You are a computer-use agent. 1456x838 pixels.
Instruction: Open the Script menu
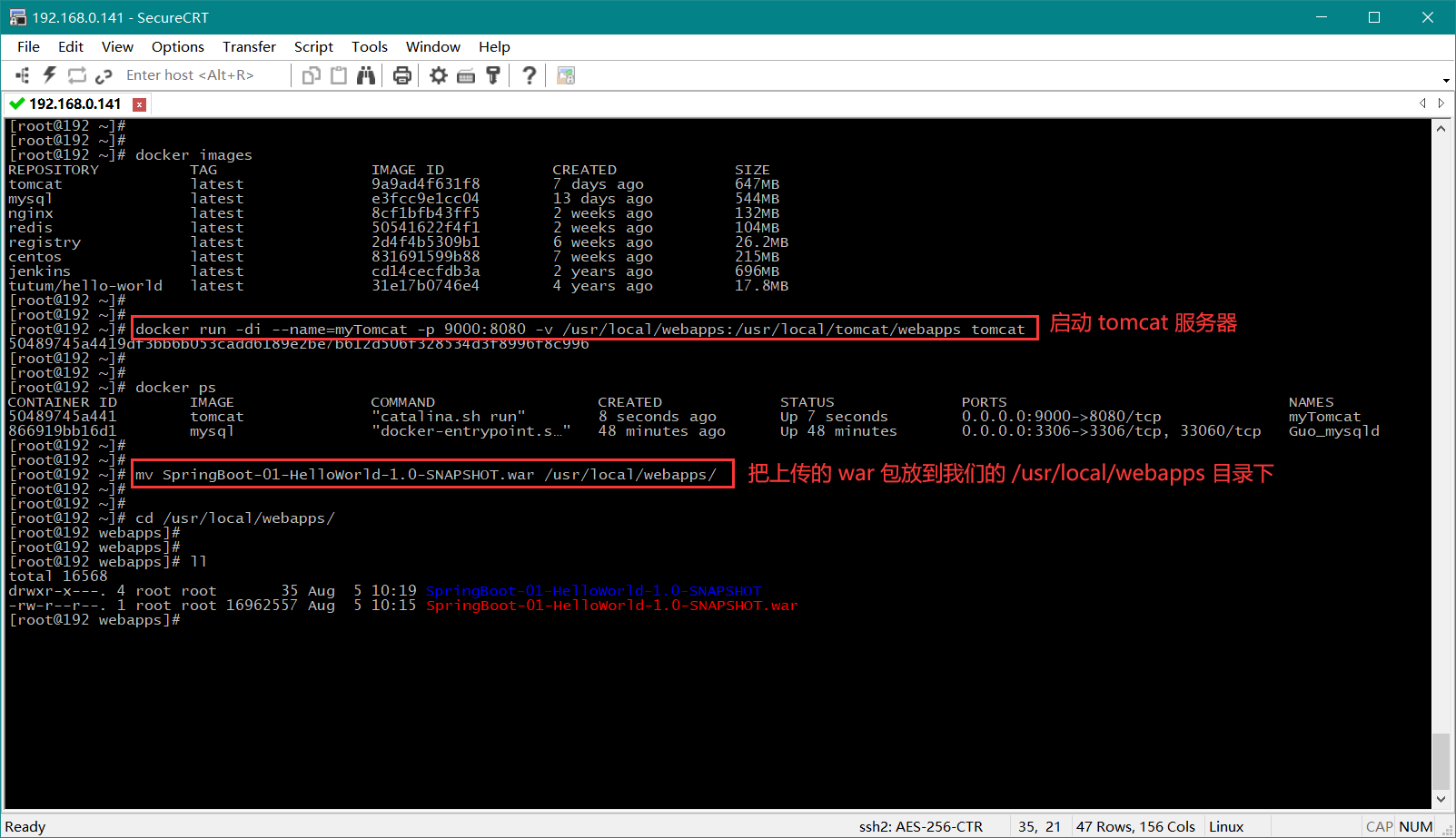pos(313,47)
